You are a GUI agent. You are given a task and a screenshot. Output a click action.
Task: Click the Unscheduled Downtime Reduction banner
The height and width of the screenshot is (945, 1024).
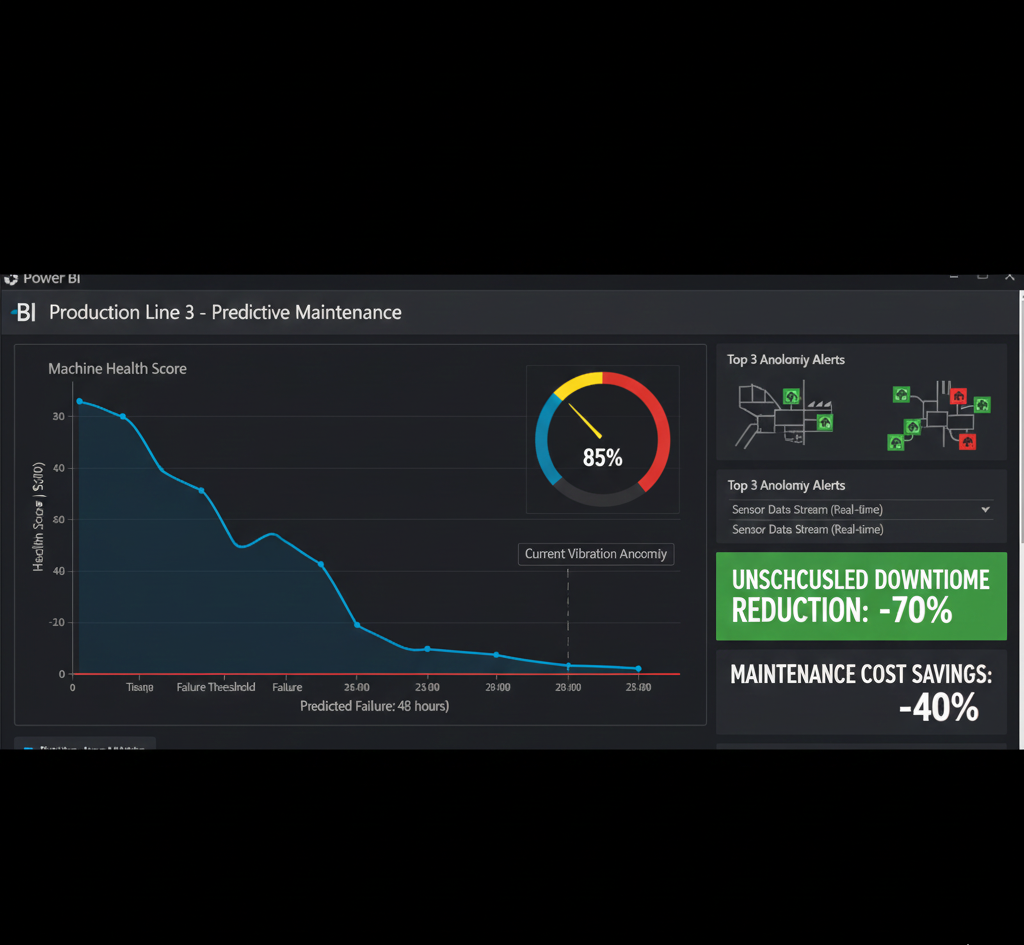pyautogui.click(x=860, y=596)
